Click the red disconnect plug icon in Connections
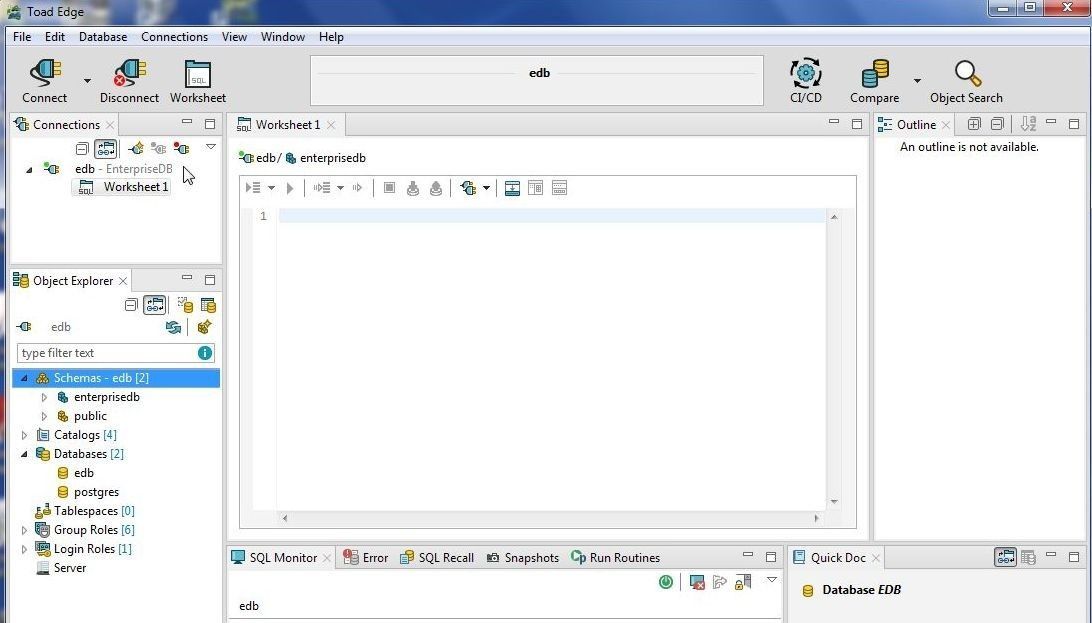The image size is (1092, 623). pyautogui.click(x=181, y=148)
